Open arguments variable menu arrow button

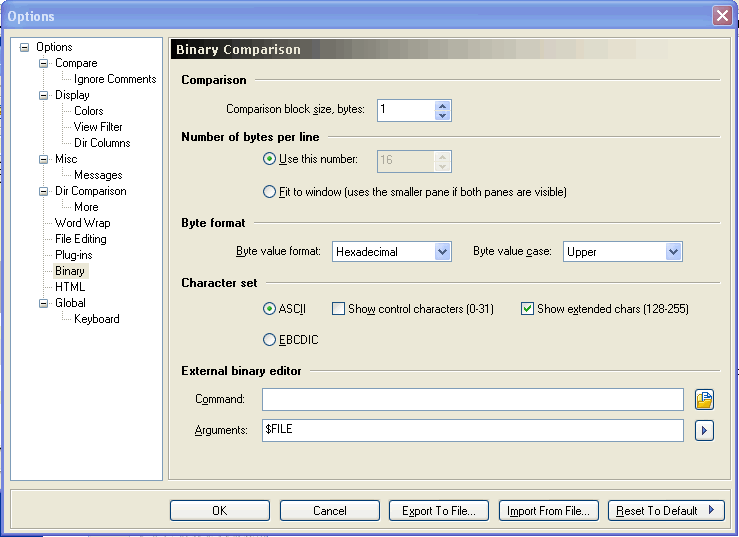[704, 430]
